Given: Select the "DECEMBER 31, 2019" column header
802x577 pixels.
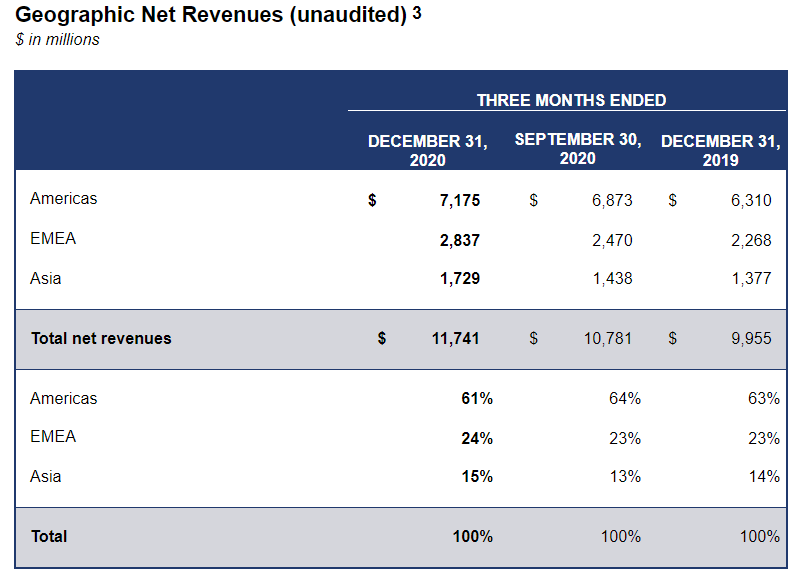Looking at the screenshot, I should pyautogui.click(x=721, y=150).
